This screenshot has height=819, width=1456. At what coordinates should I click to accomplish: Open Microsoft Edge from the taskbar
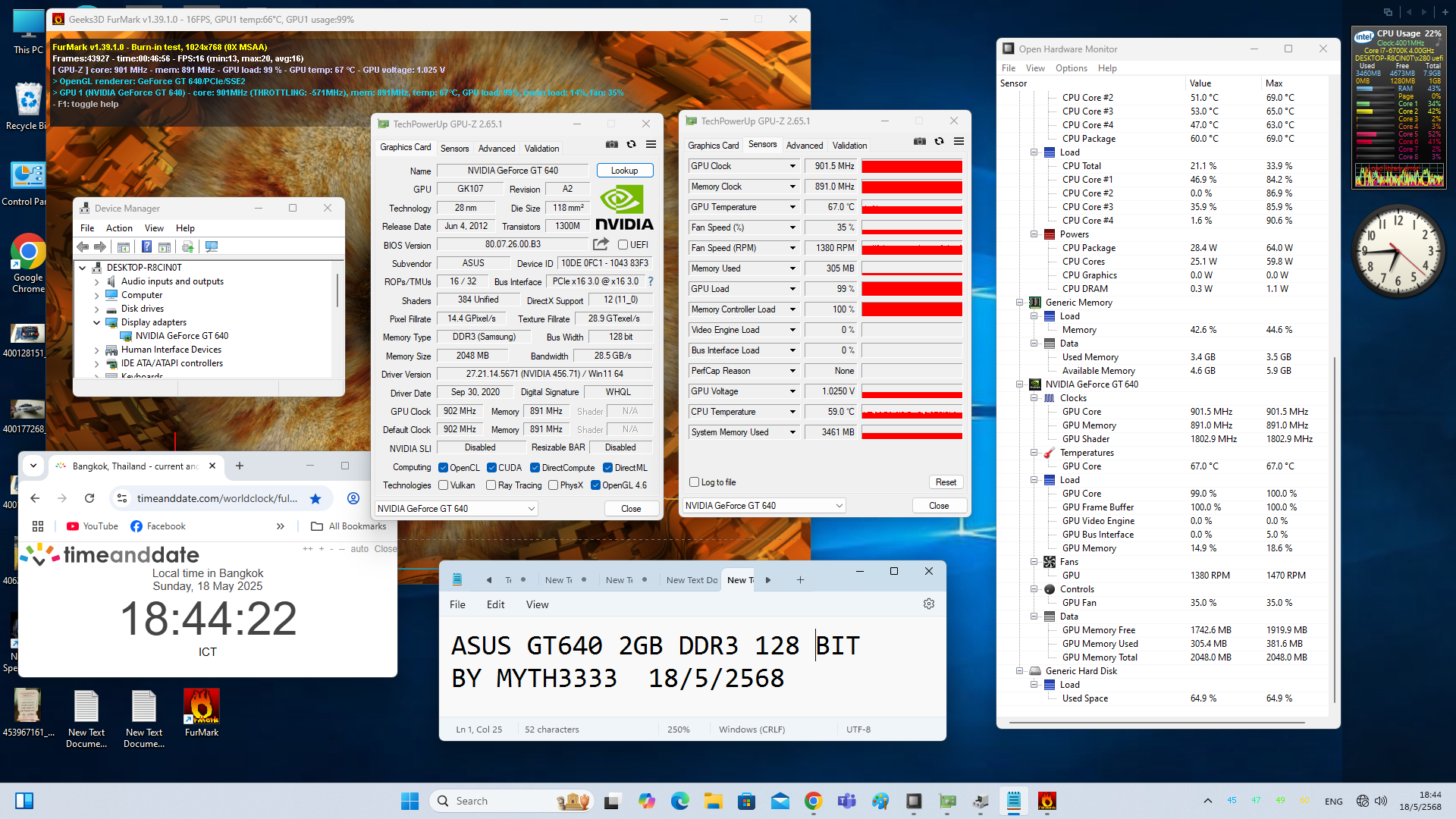point(679,801)
